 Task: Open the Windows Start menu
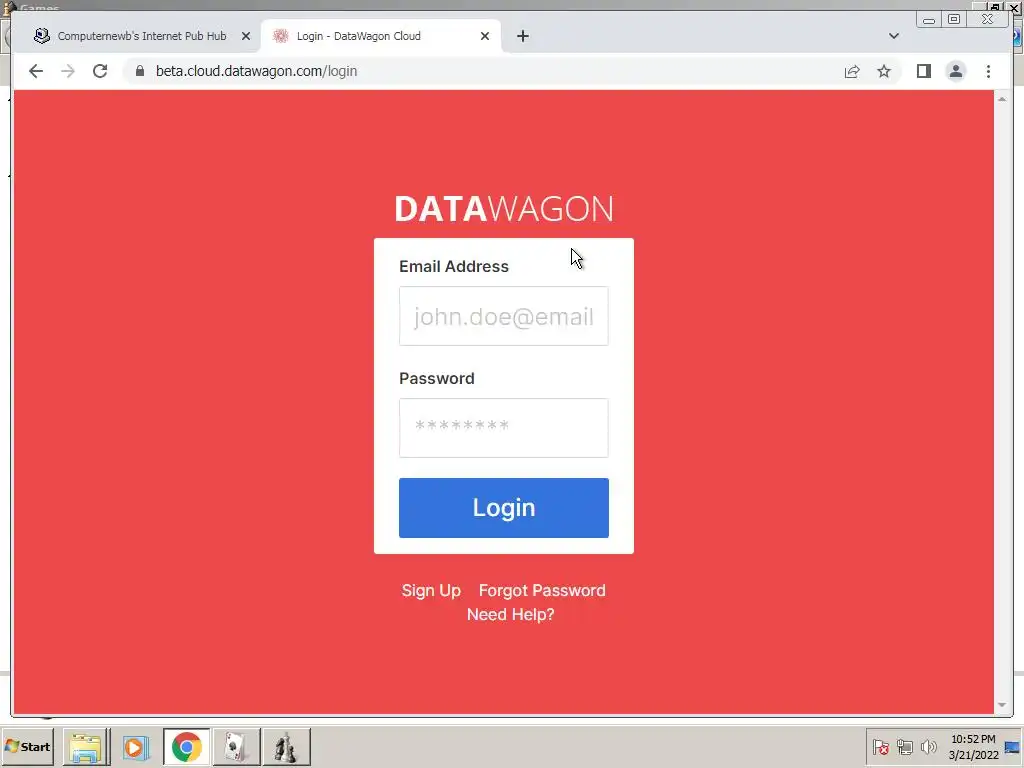(x=27, y=746)
